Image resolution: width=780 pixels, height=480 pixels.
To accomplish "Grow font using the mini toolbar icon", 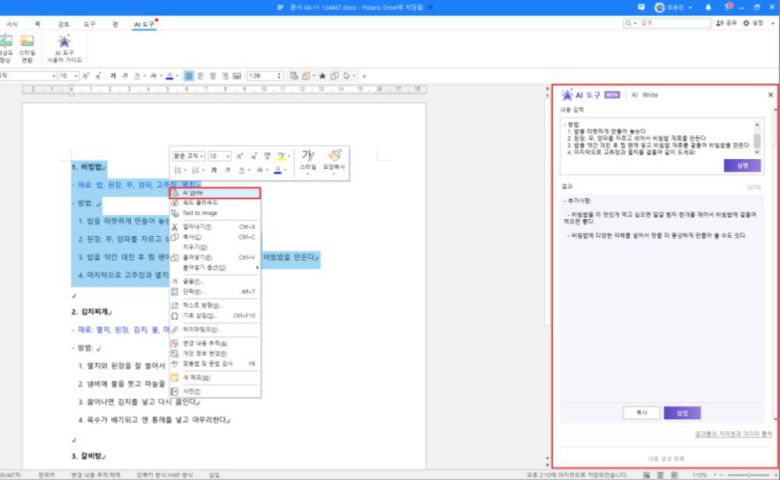I will tap(239, 156).
